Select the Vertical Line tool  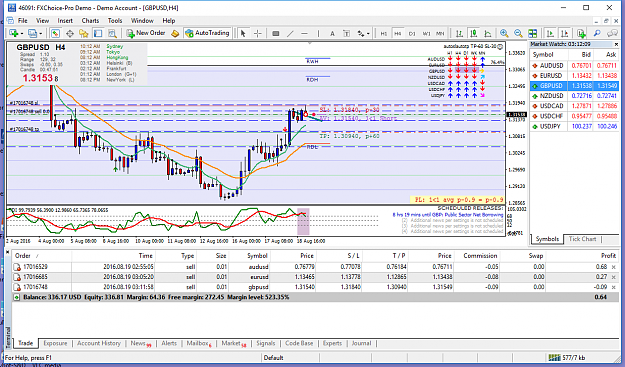(x=318, y=33)
